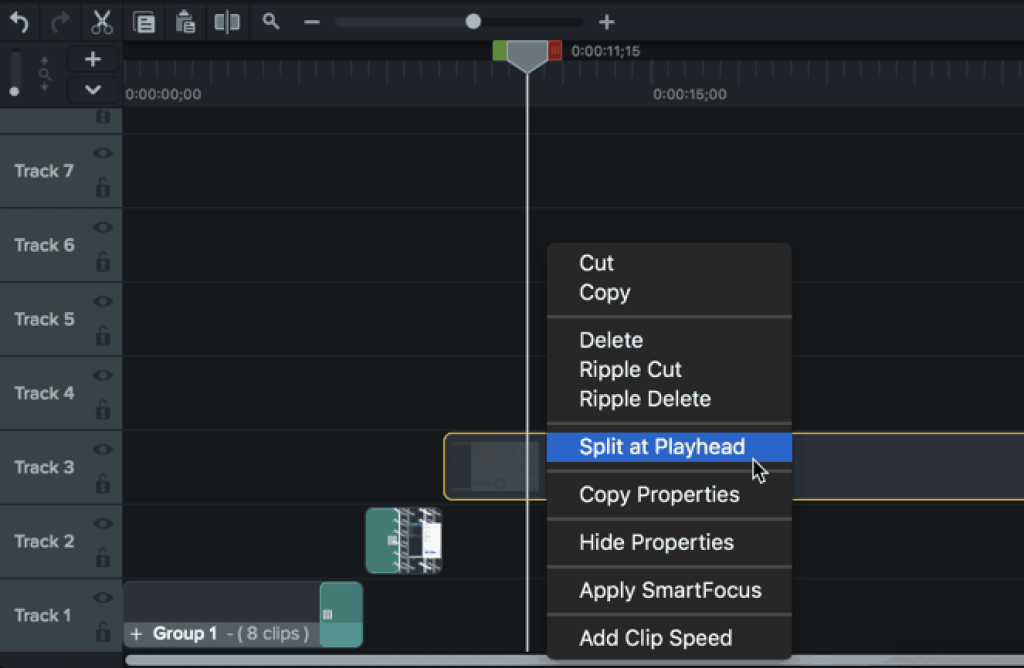Choose Ripple Delete from context menu
The height and width of the screenshot is (668, 1024).
click(645, 399)
